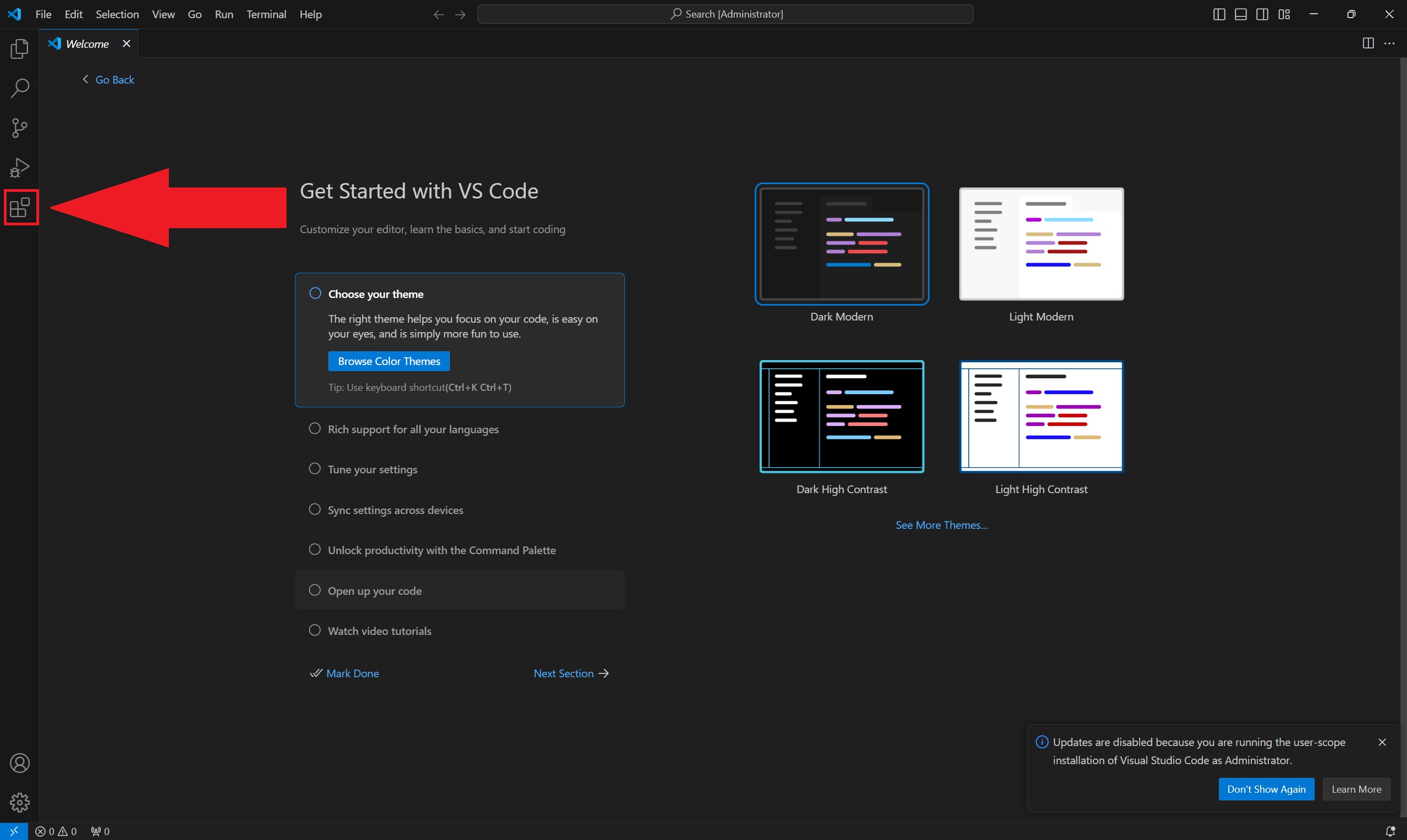Open See More Themes link
Viewport: 1407px width, 840px height.
point(941,526)
